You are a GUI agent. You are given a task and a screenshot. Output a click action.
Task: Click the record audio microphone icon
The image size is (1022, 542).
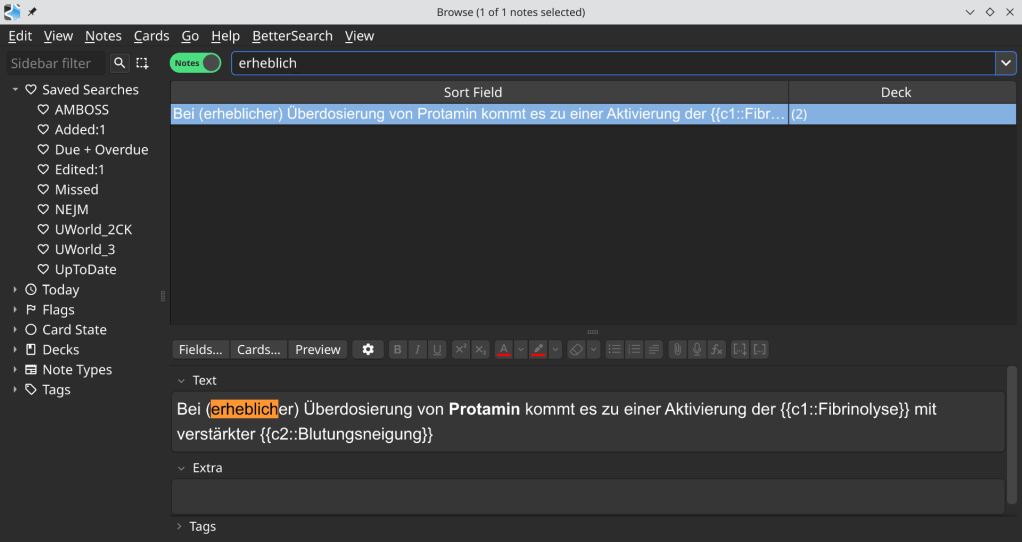(x=697, y=350)
